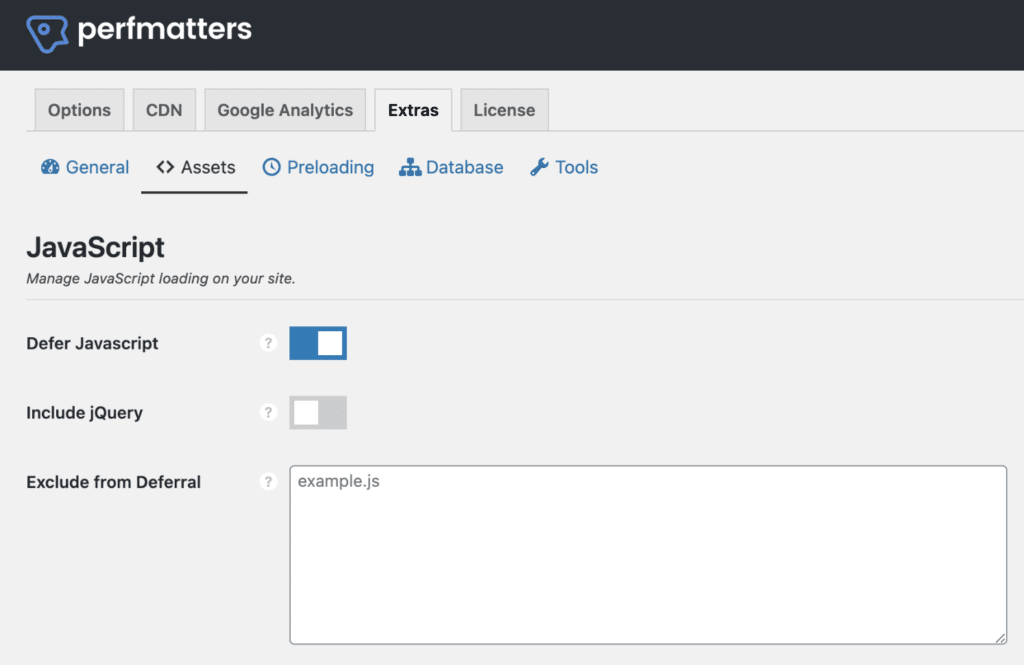Click the Assets code brackets icon
This screenshot has height=665, width=1024.
pyautogui.click(x=165, y=167)
